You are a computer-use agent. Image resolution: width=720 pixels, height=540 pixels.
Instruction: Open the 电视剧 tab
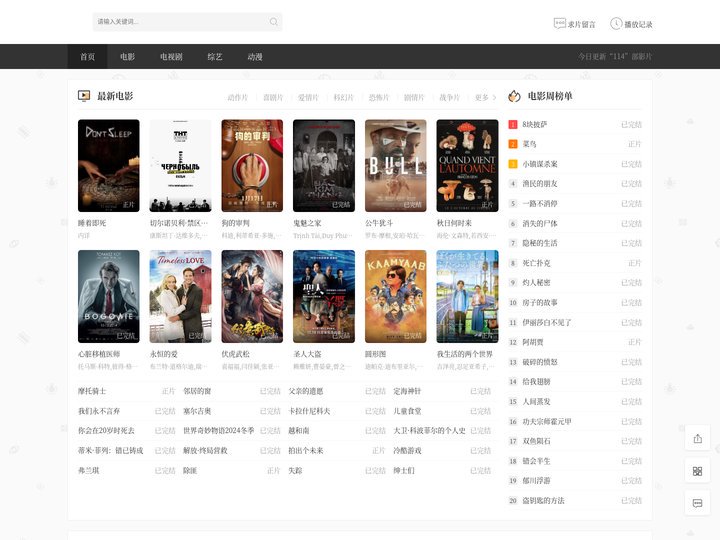[x=171, y=56]
